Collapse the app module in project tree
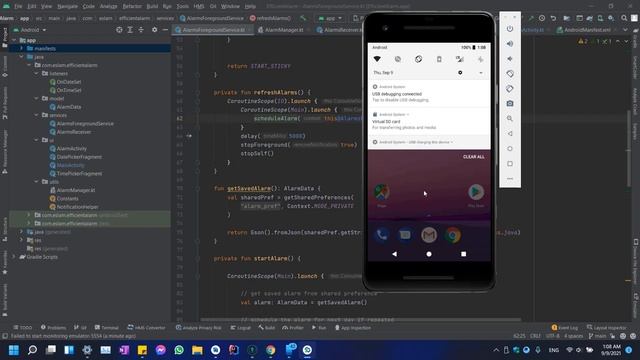 [14, 40]
